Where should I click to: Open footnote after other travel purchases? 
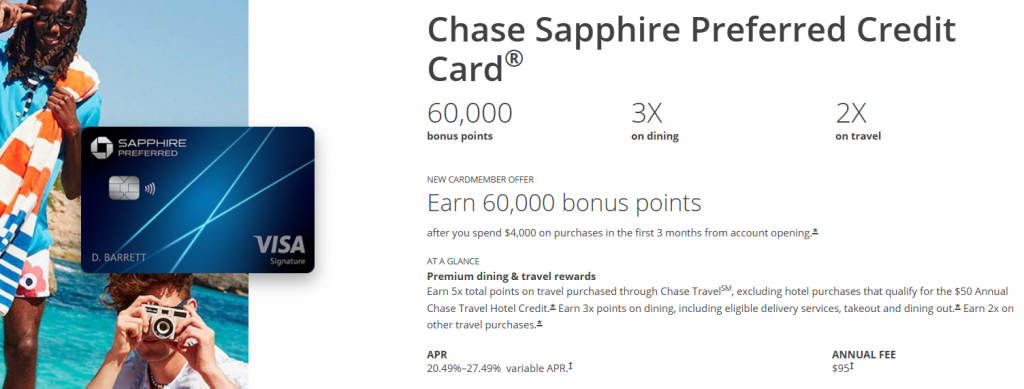pyautogui.click(x=539, y=323)
